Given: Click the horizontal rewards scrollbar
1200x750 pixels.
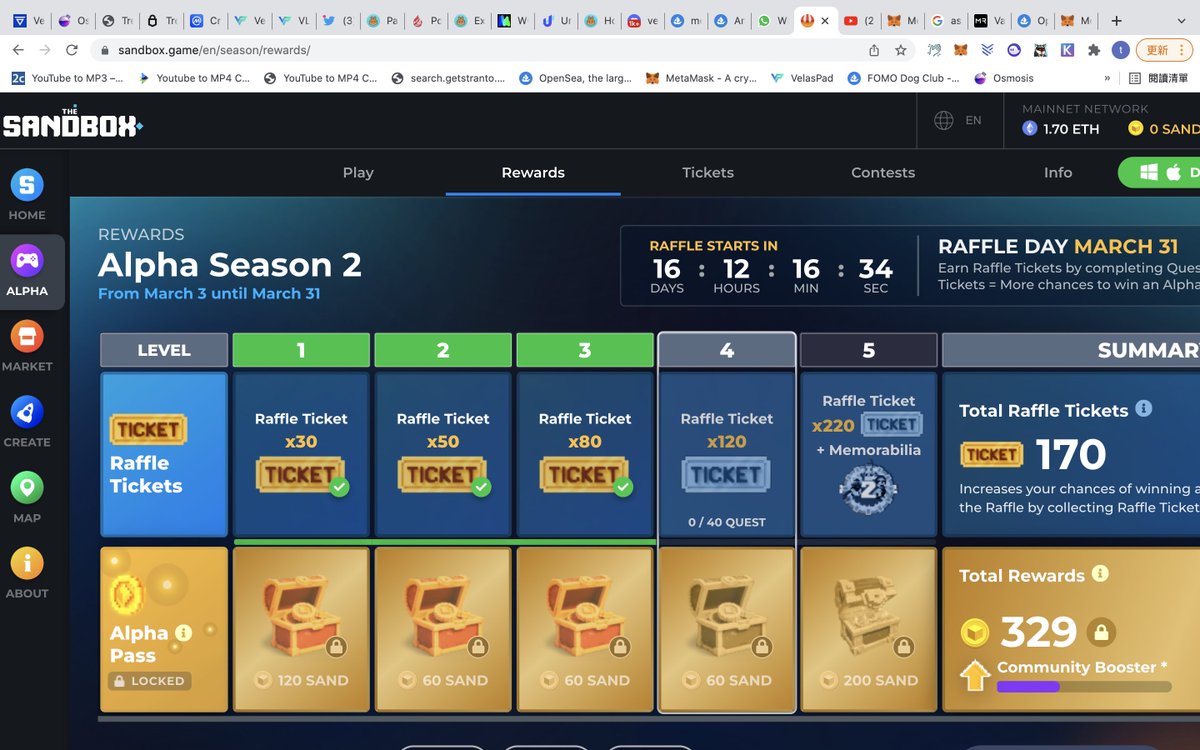Looking at the screenshot, I should [x=649, y=718].
